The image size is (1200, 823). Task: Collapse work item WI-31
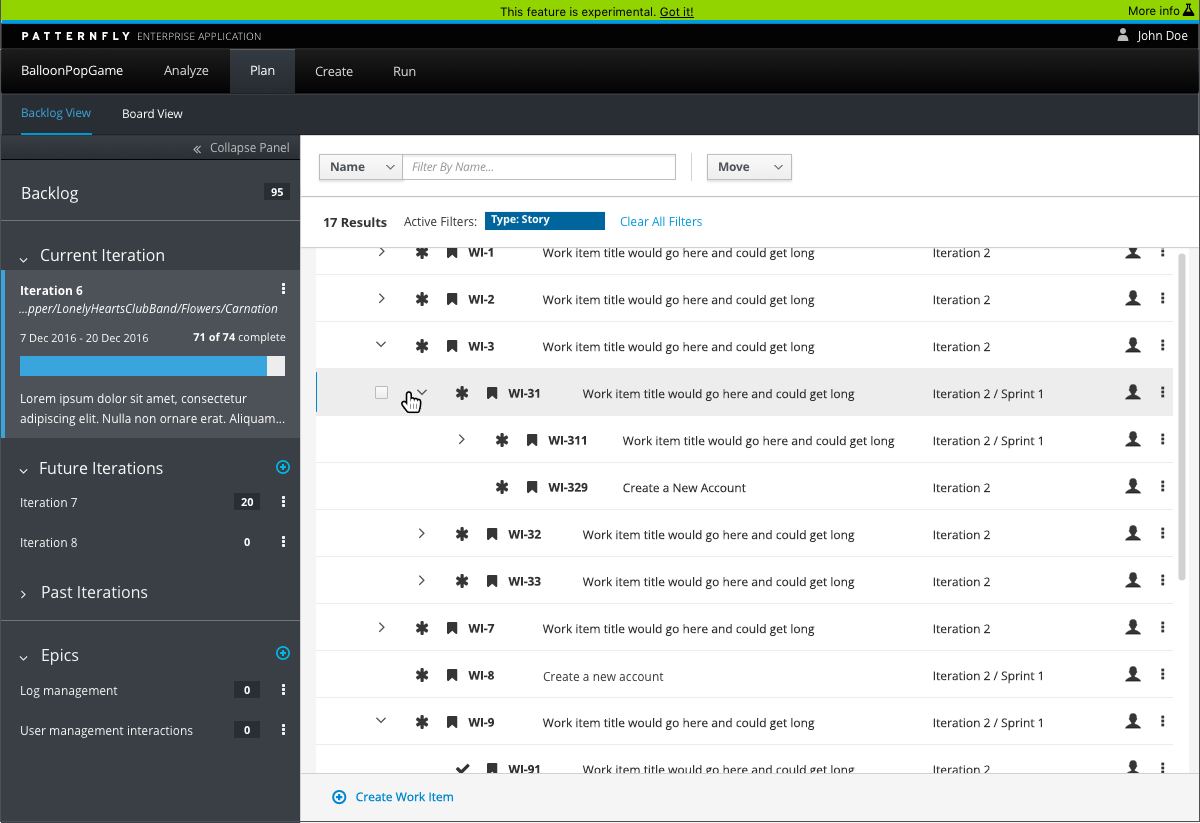[x=421, y=392]
